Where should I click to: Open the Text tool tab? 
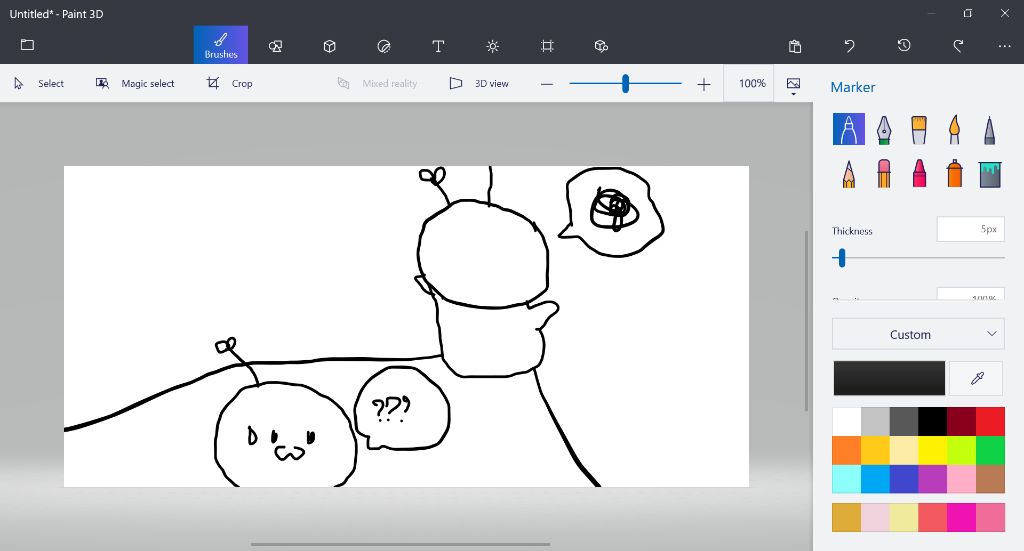(x=438, y=46)
